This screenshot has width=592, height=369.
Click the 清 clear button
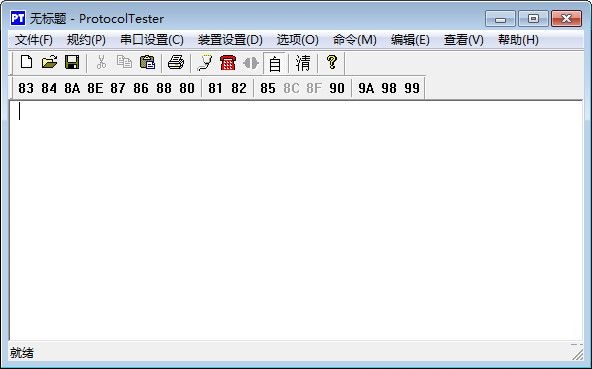(303, 63)
